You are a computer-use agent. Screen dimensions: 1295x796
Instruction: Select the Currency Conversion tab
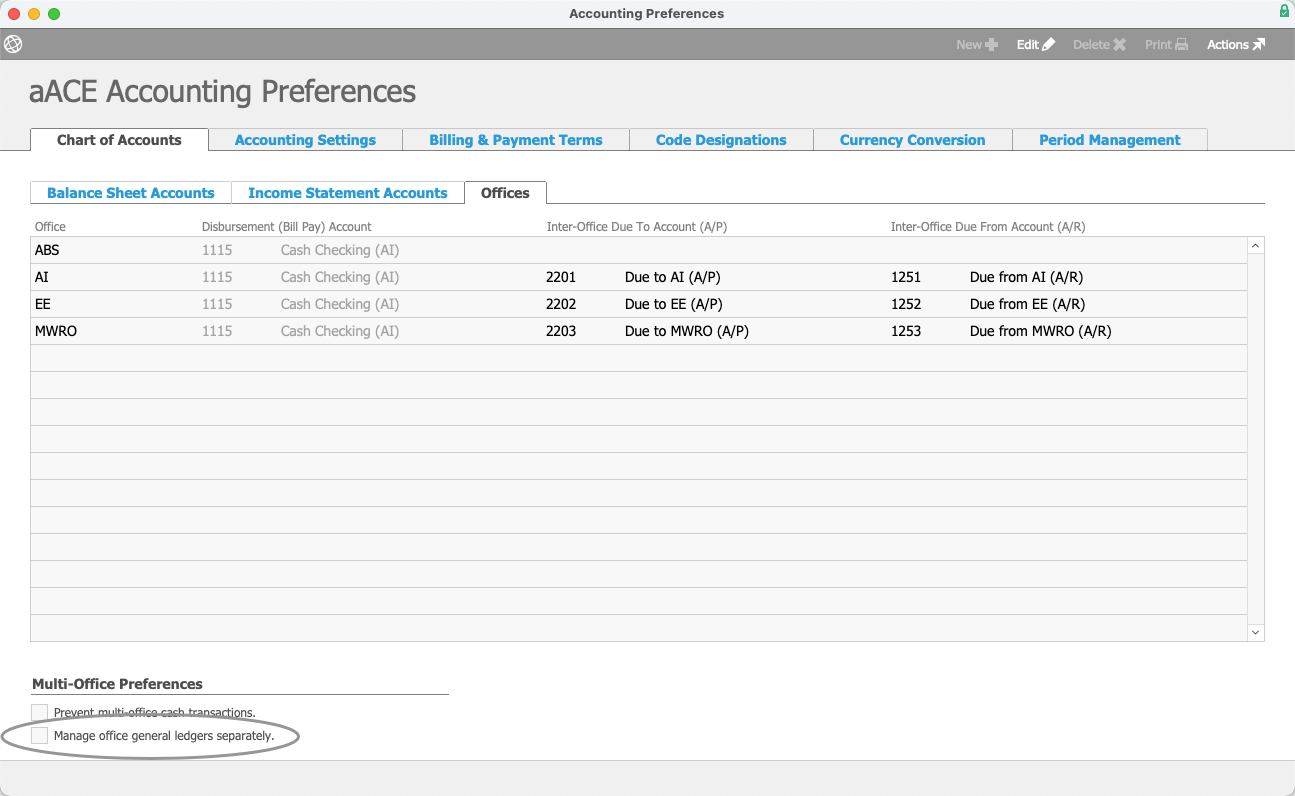(x=912, y=140)
